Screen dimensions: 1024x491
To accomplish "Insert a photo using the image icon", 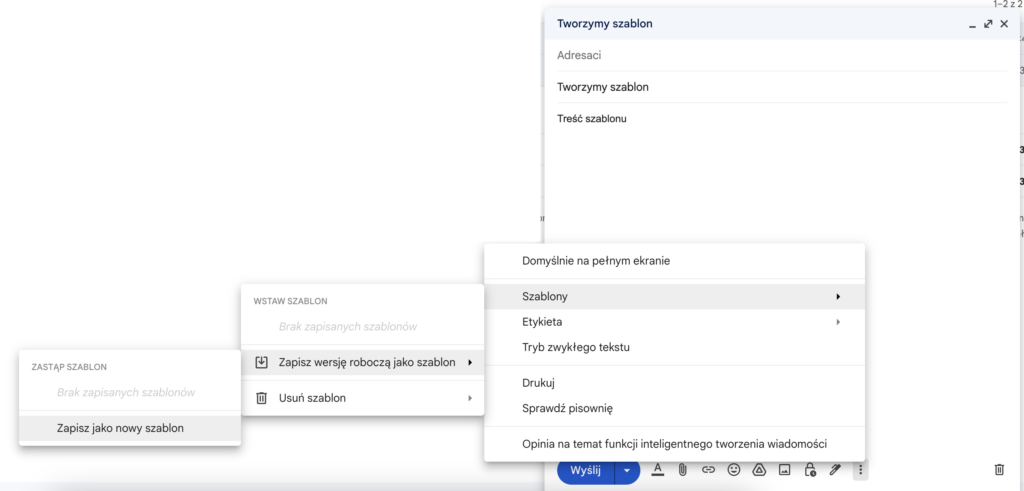I will [784, 469].
